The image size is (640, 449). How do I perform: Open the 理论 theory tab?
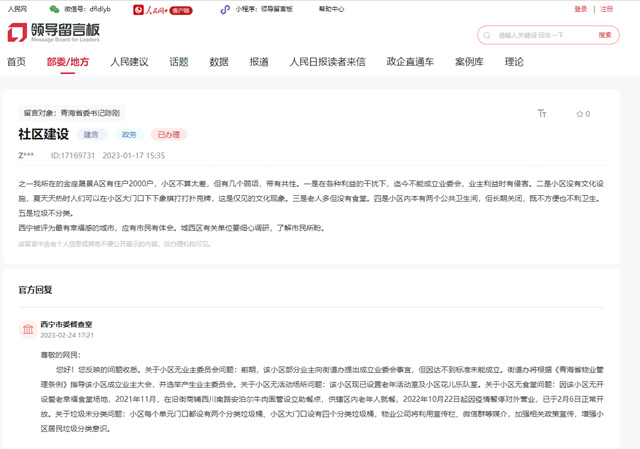coord(514,62)
